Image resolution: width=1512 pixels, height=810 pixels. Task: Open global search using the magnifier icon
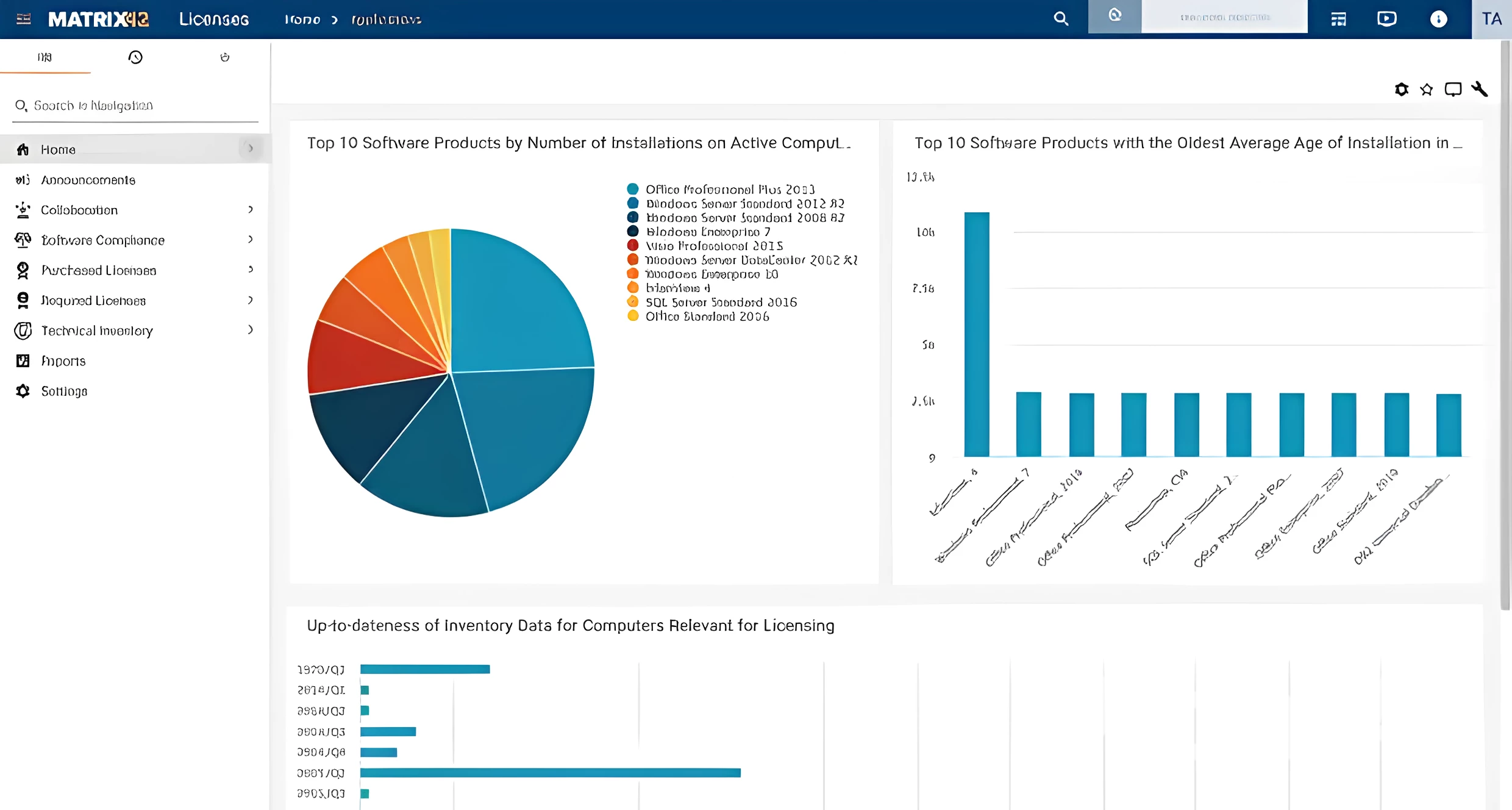[x=1061, y=19]
